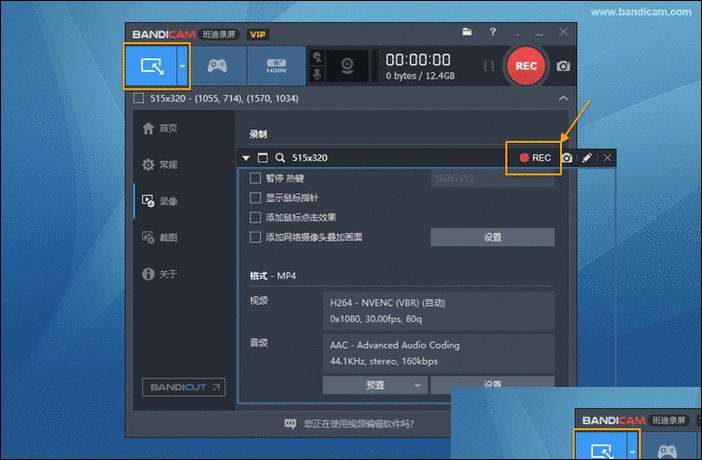The height and width of the screenshot is (460, 702).
Task: Click the AAC audio codec info box
Action: [438, 353]
